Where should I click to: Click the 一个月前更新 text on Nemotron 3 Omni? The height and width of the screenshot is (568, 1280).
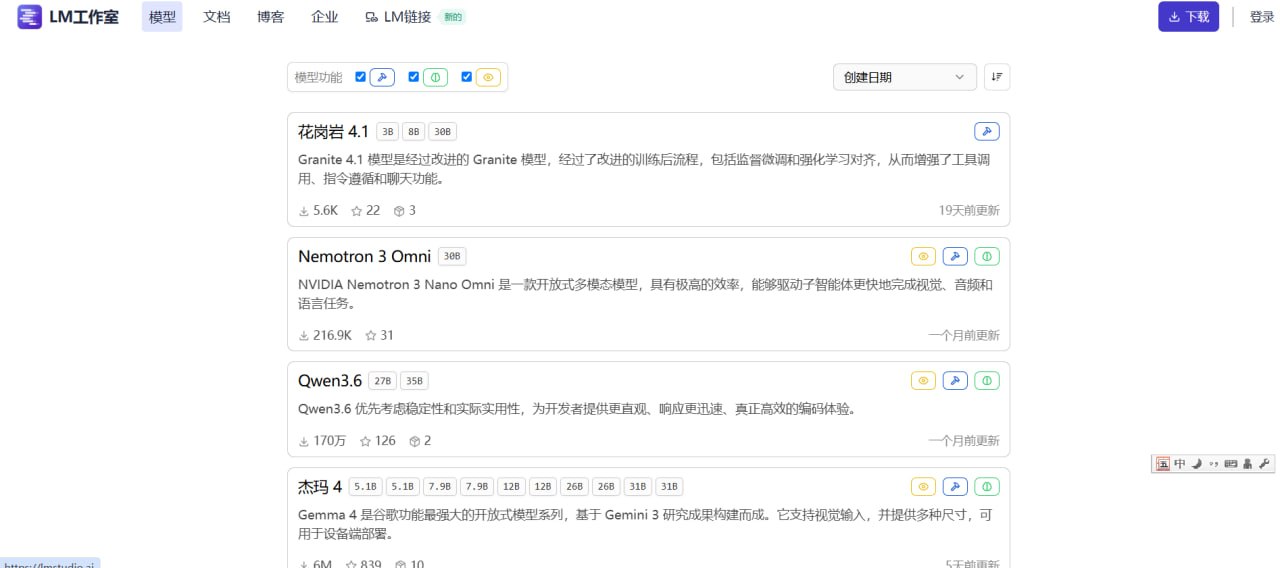[x=964, y=336]
